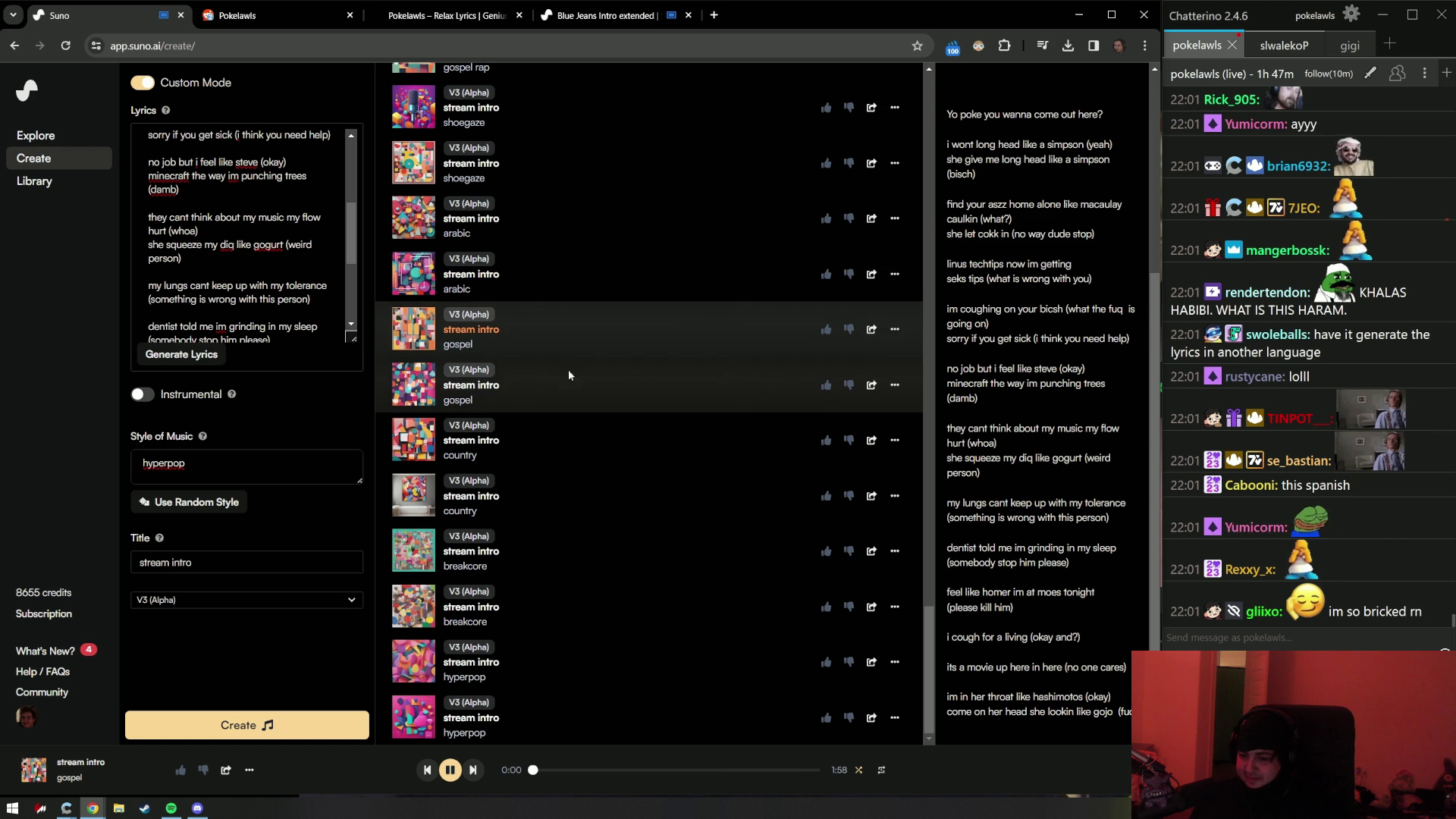Click the Generate Lyrics button

[181, 354]
